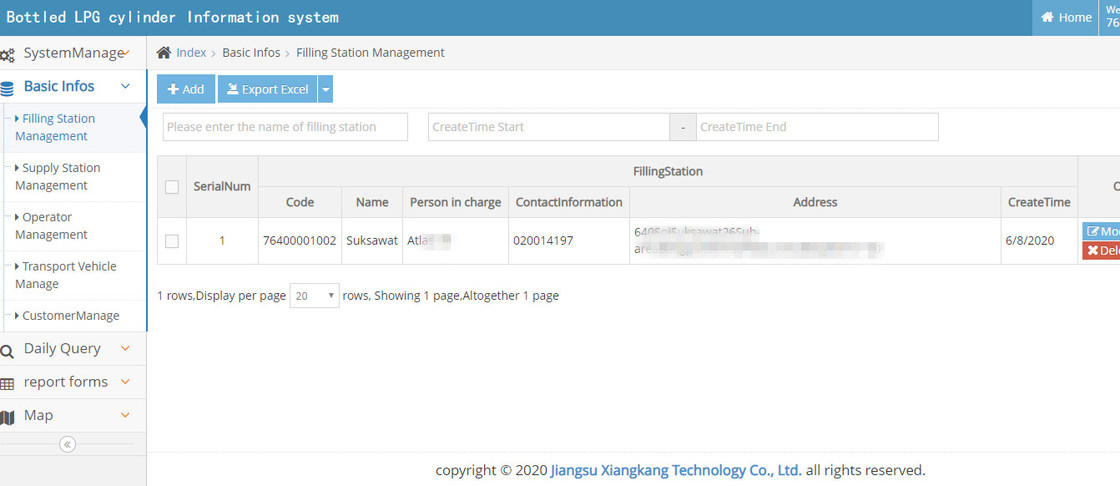Click the Add button

(186, 89)
